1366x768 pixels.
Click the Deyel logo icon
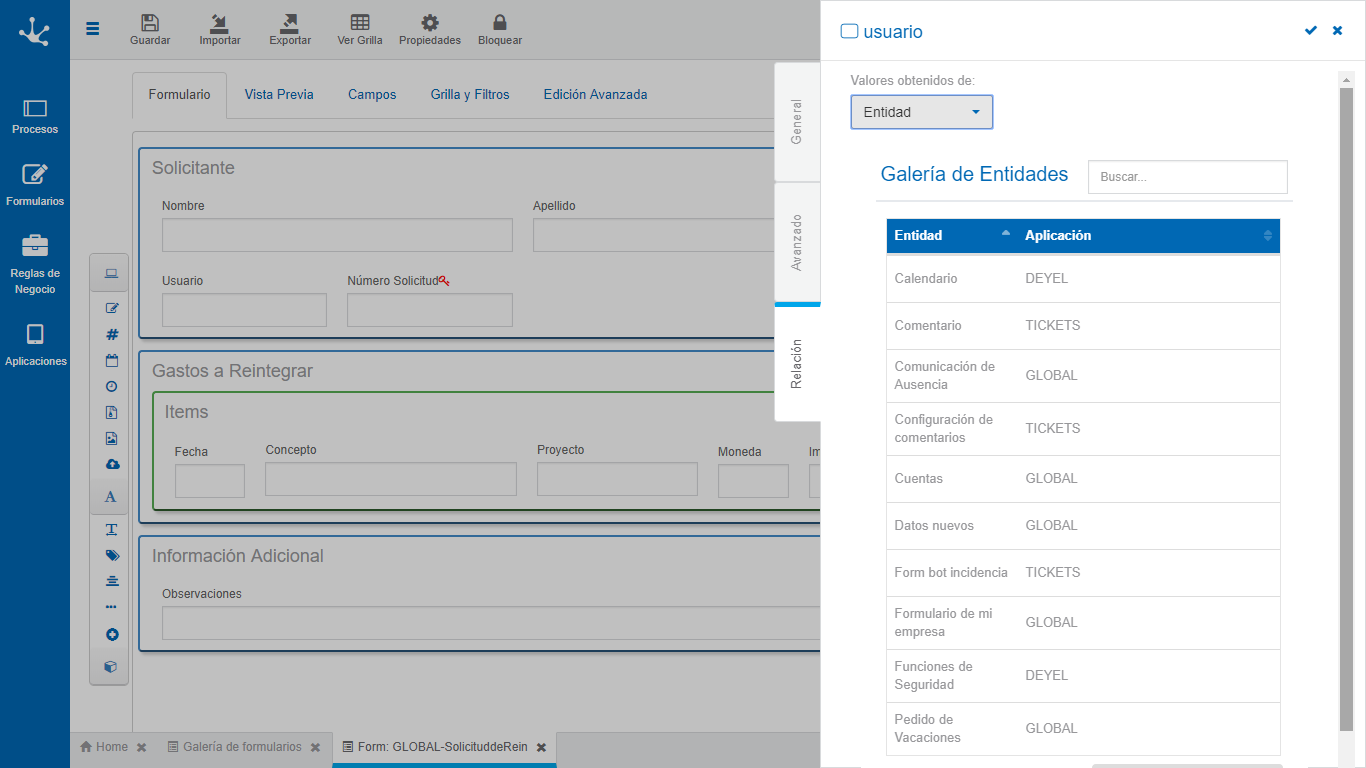pyautogui.click(x=34, y=31)
